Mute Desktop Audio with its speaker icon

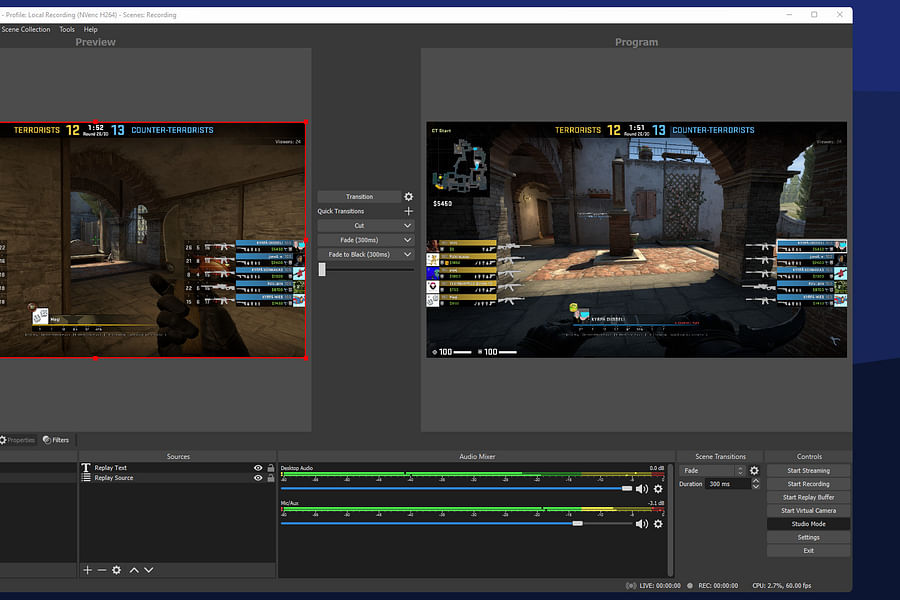coord(641,487)
